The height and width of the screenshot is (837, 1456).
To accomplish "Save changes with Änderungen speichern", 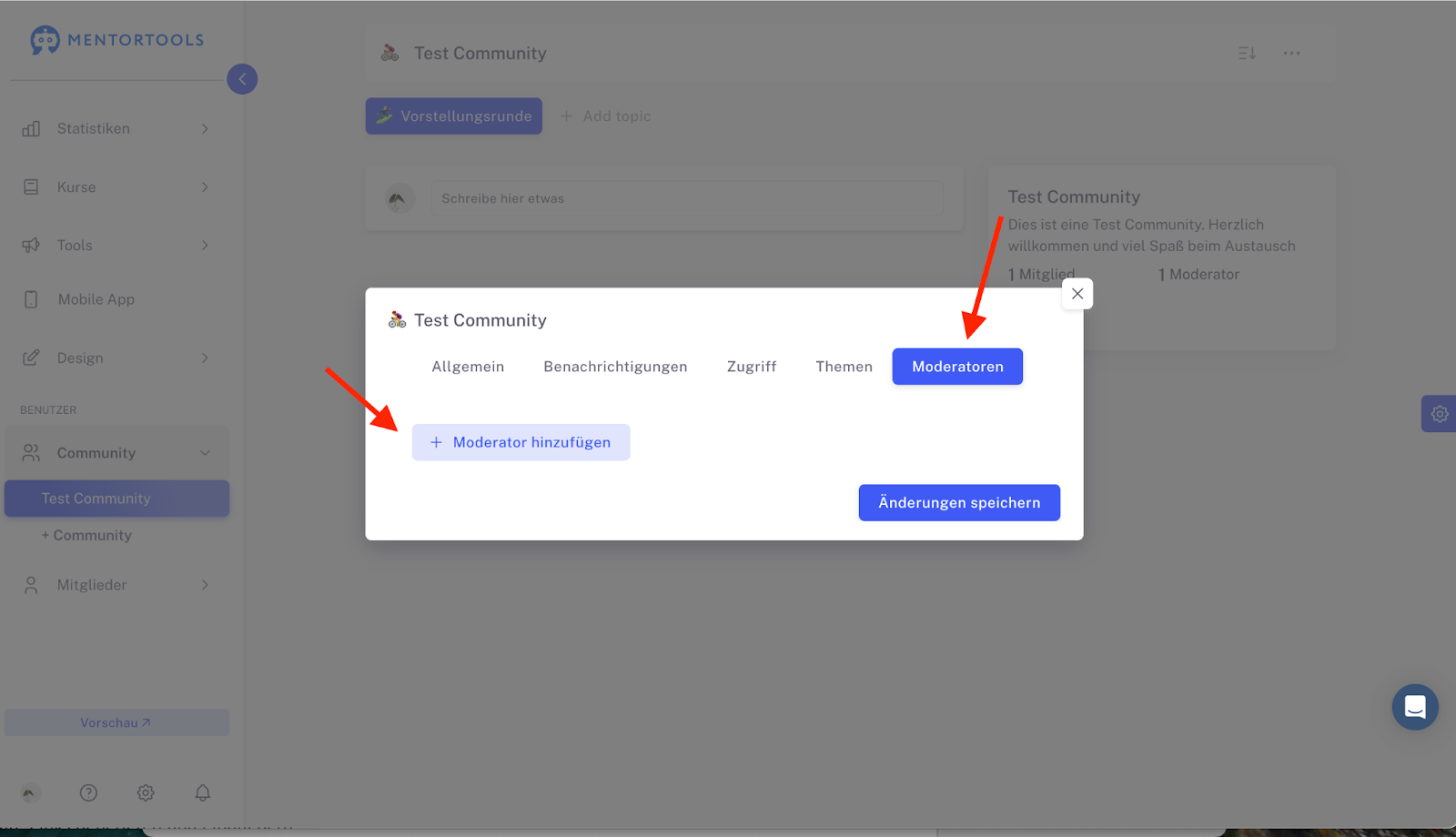I will 959,502.
